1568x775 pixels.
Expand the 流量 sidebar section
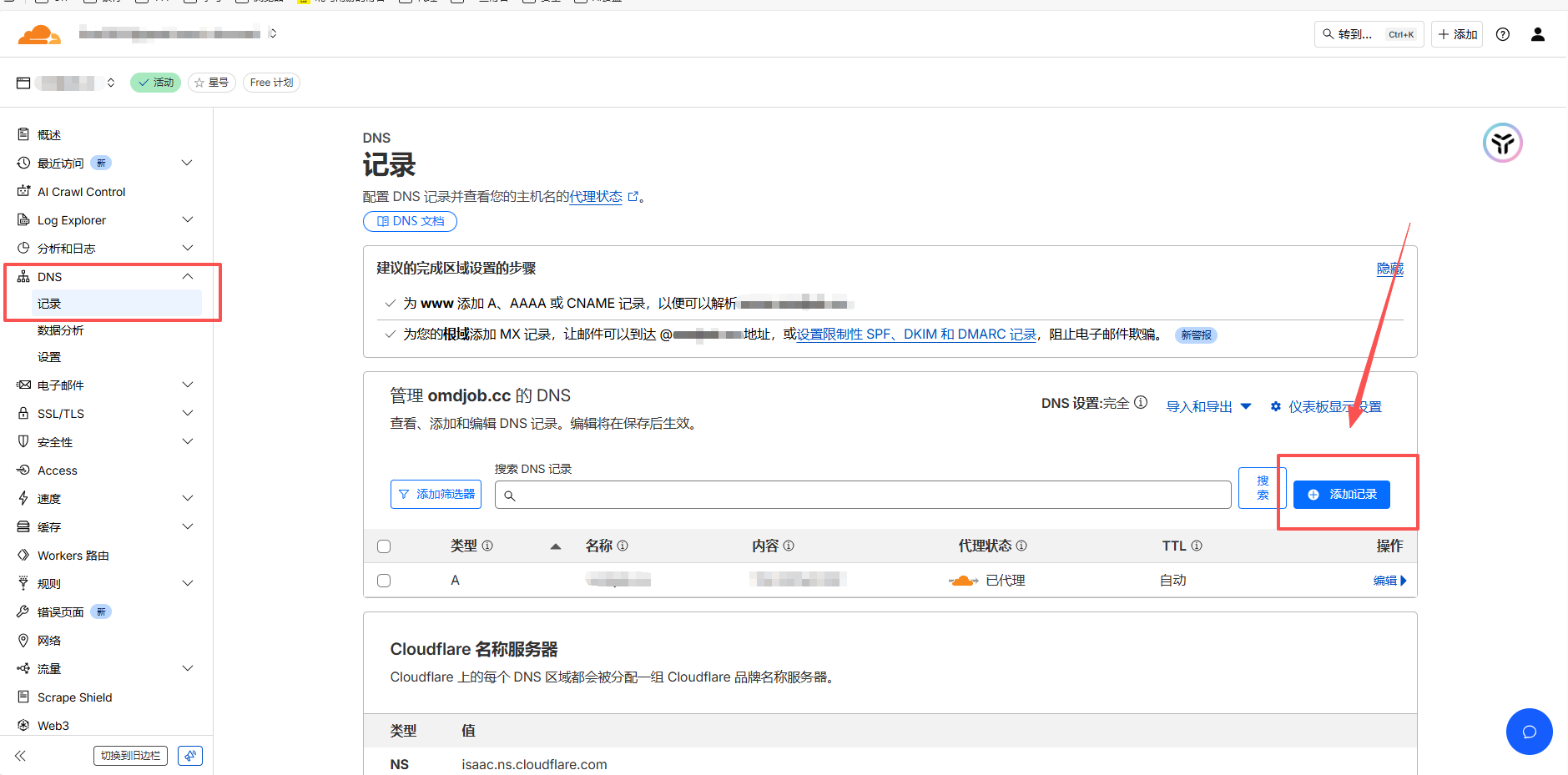tap(188, 668)
